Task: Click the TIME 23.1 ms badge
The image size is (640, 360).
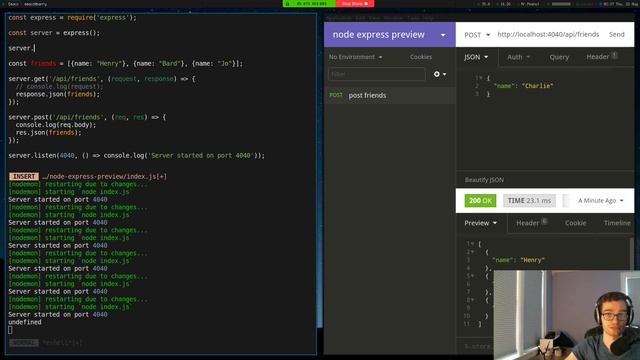Action: coord(529,201)
